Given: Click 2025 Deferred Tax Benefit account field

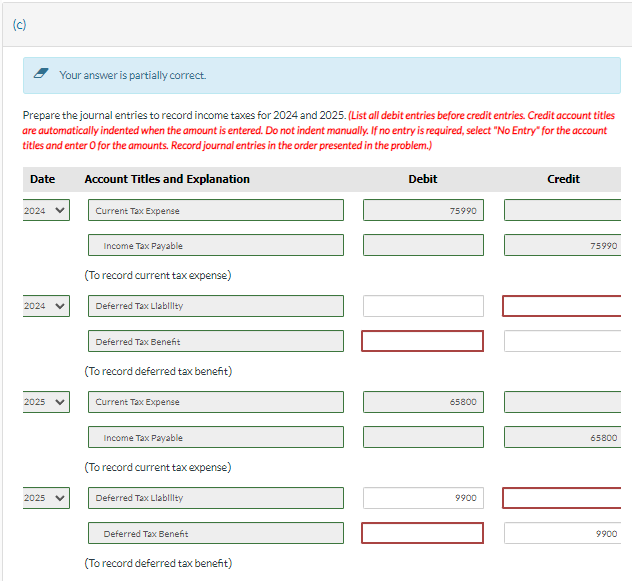Looking at the screenshot, I should pyautogui.click(x=216, y=533).
